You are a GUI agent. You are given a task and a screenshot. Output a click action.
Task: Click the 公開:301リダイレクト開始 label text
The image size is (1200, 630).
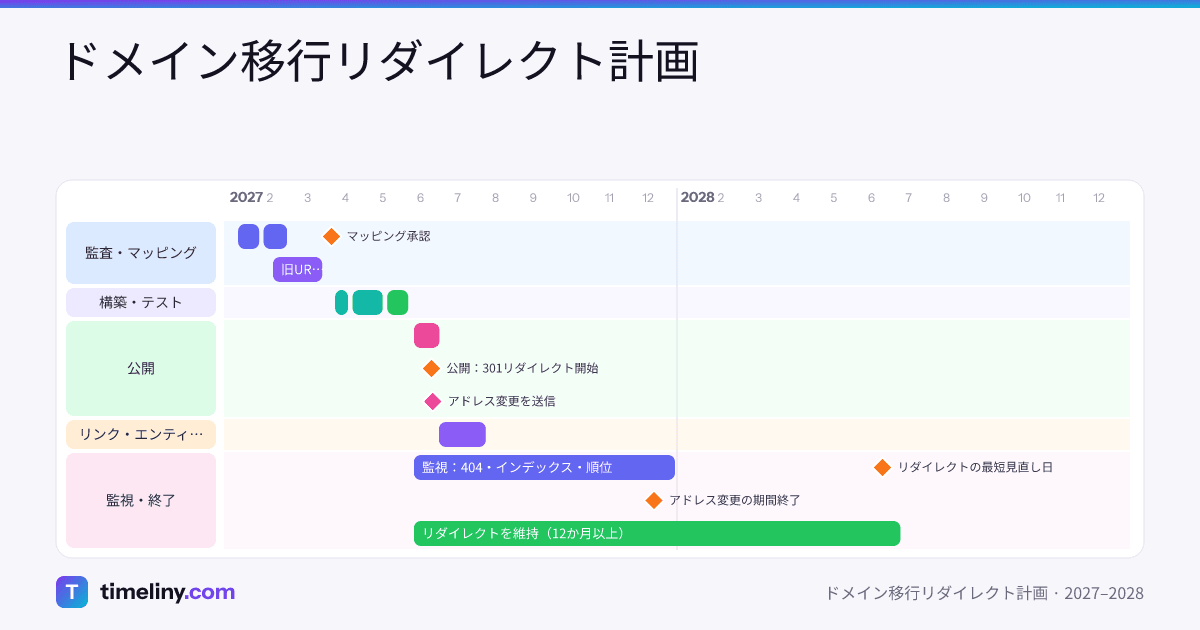click(x=523, y=368)
